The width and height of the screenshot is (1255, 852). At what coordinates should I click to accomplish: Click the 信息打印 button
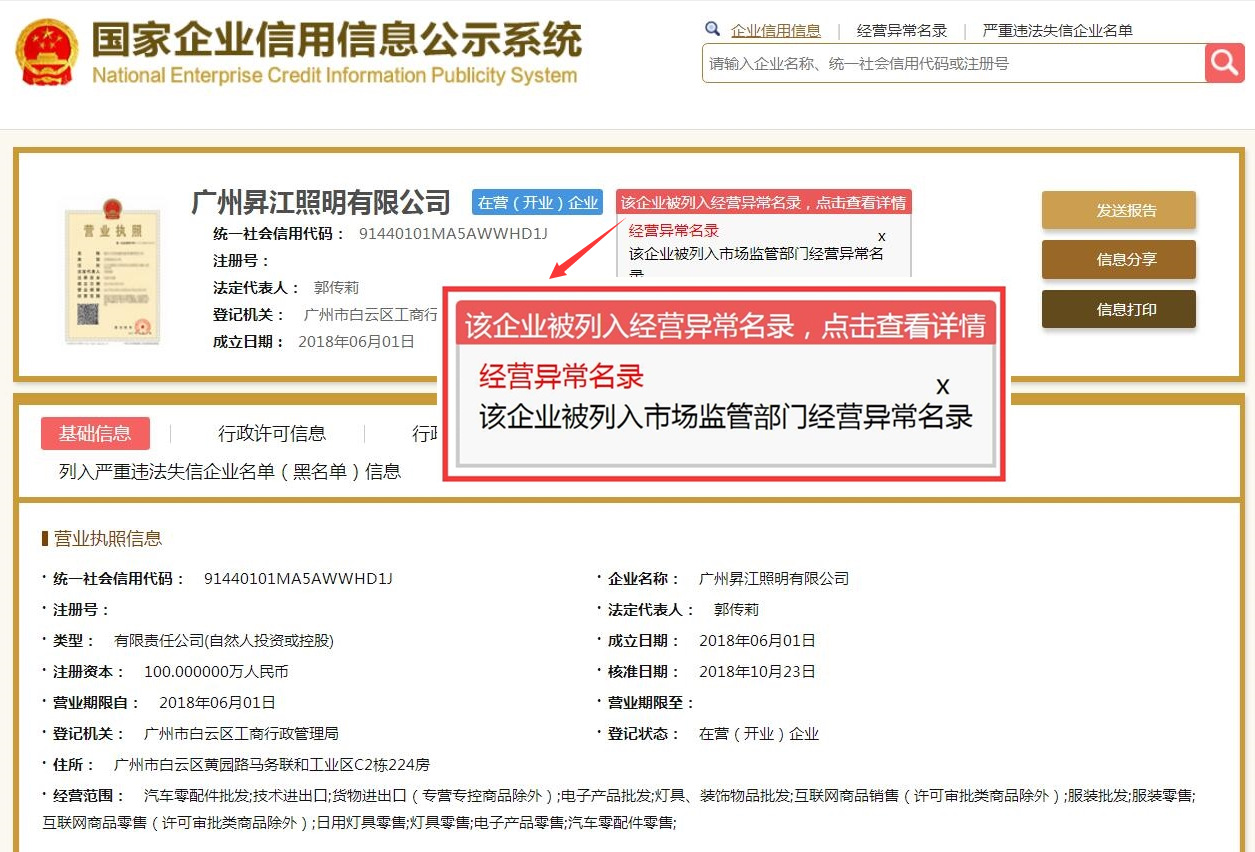(x=1118, y=309)
